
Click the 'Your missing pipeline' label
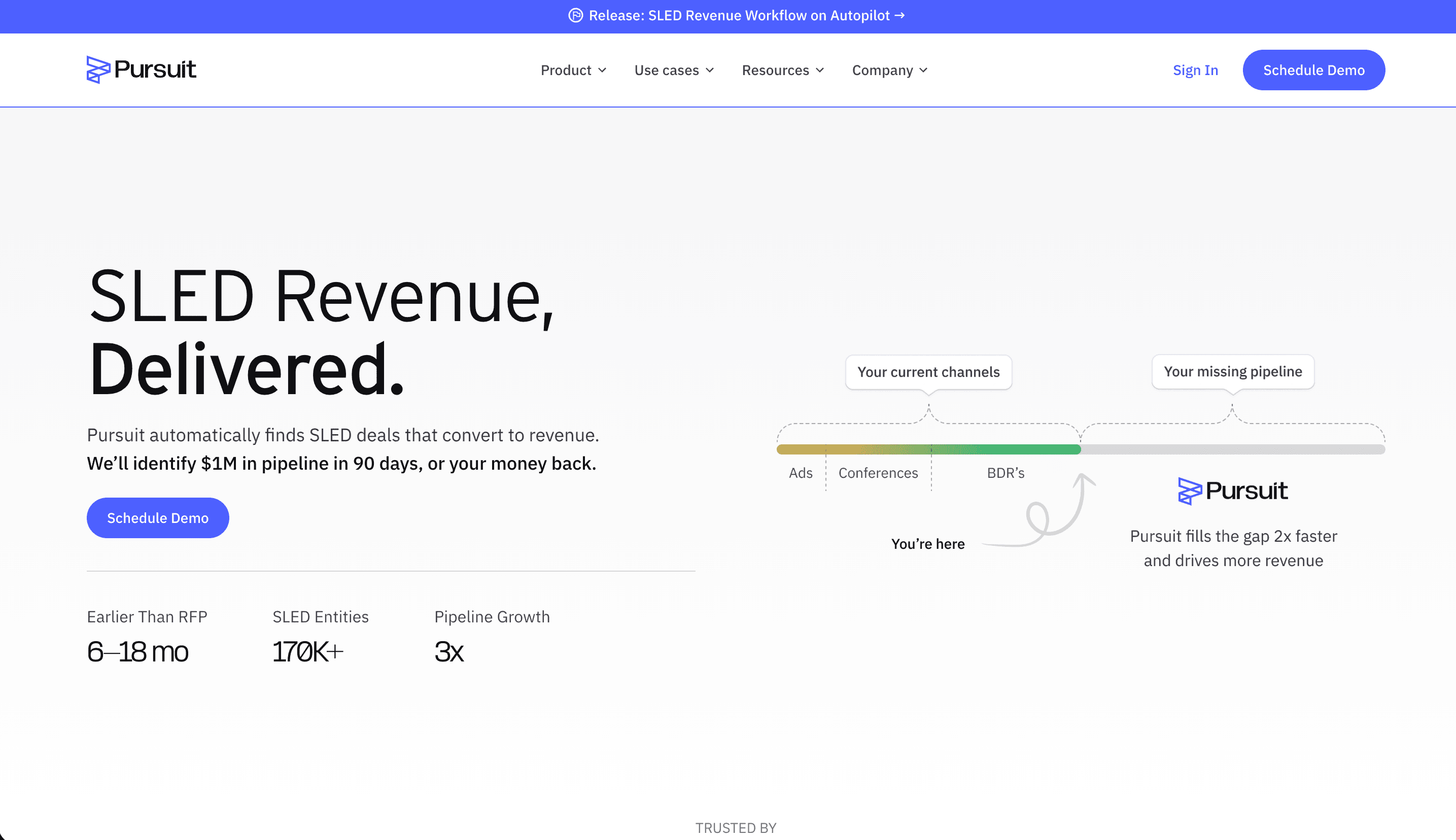click(x=1233, y=371)
